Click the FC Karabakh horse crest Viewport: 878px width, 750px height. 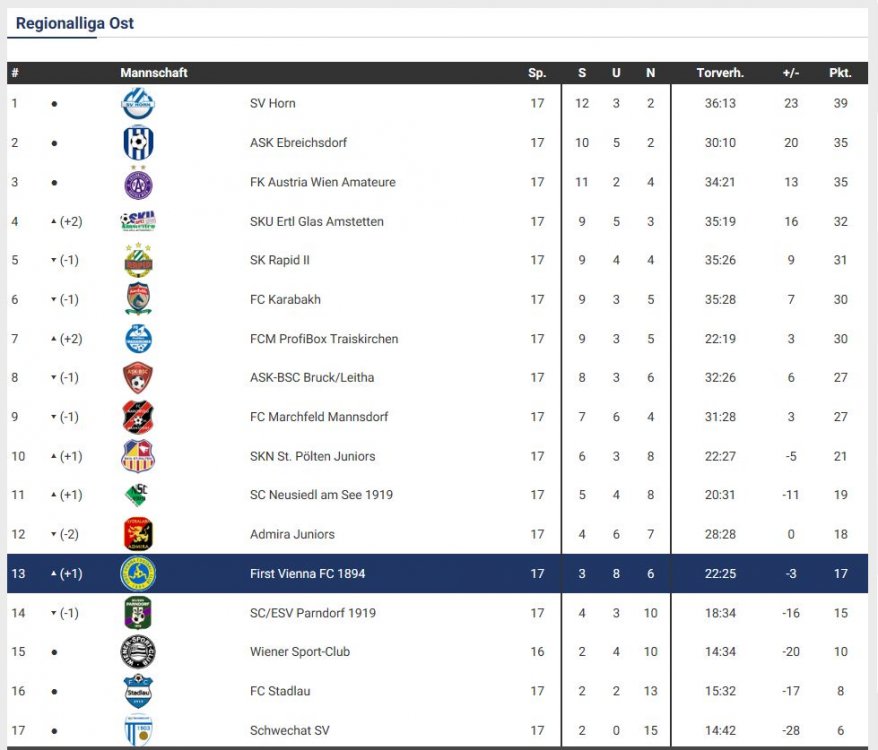tap(138, 300)
